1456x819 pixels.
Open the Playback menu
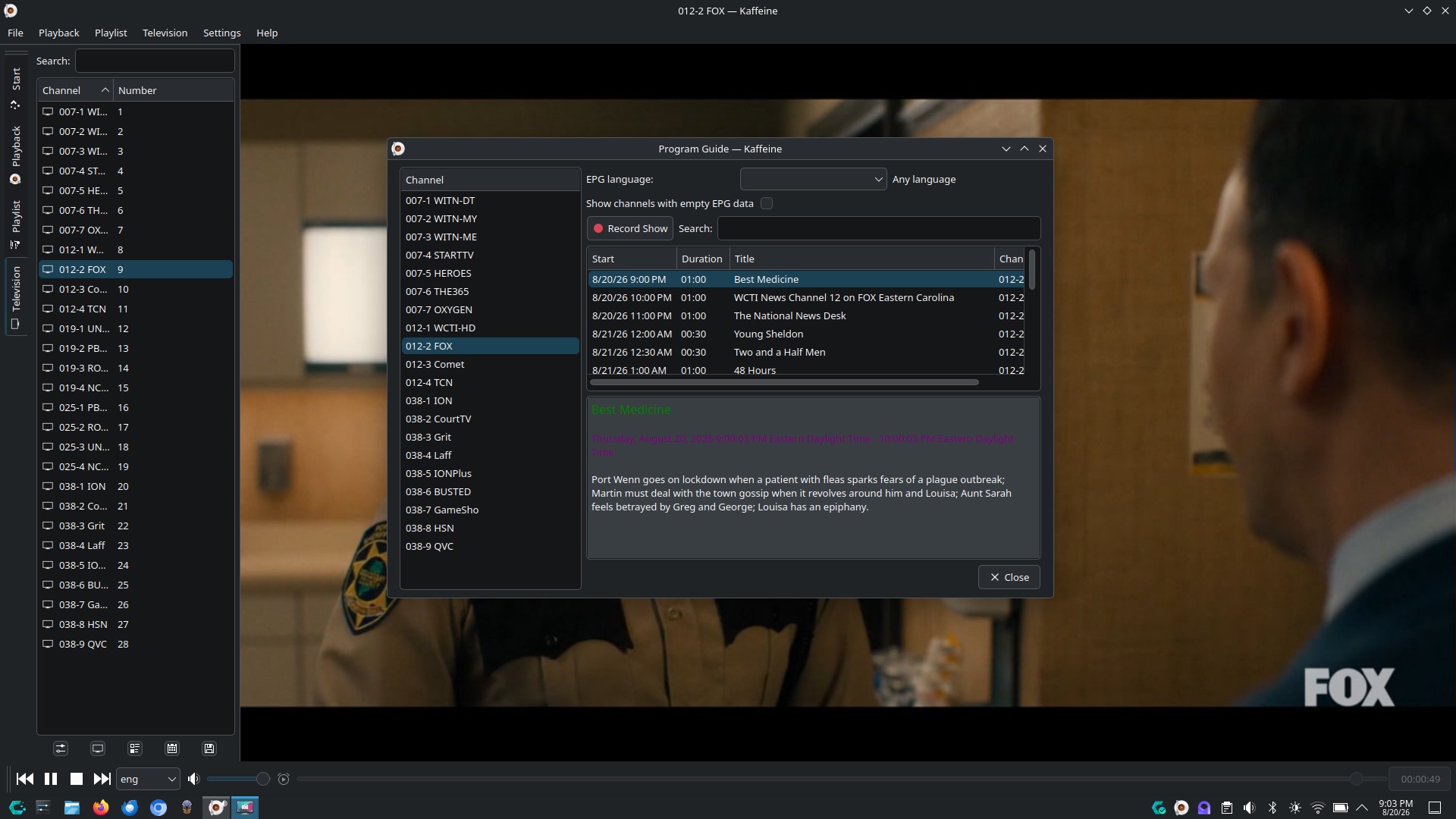click(59, 33)
